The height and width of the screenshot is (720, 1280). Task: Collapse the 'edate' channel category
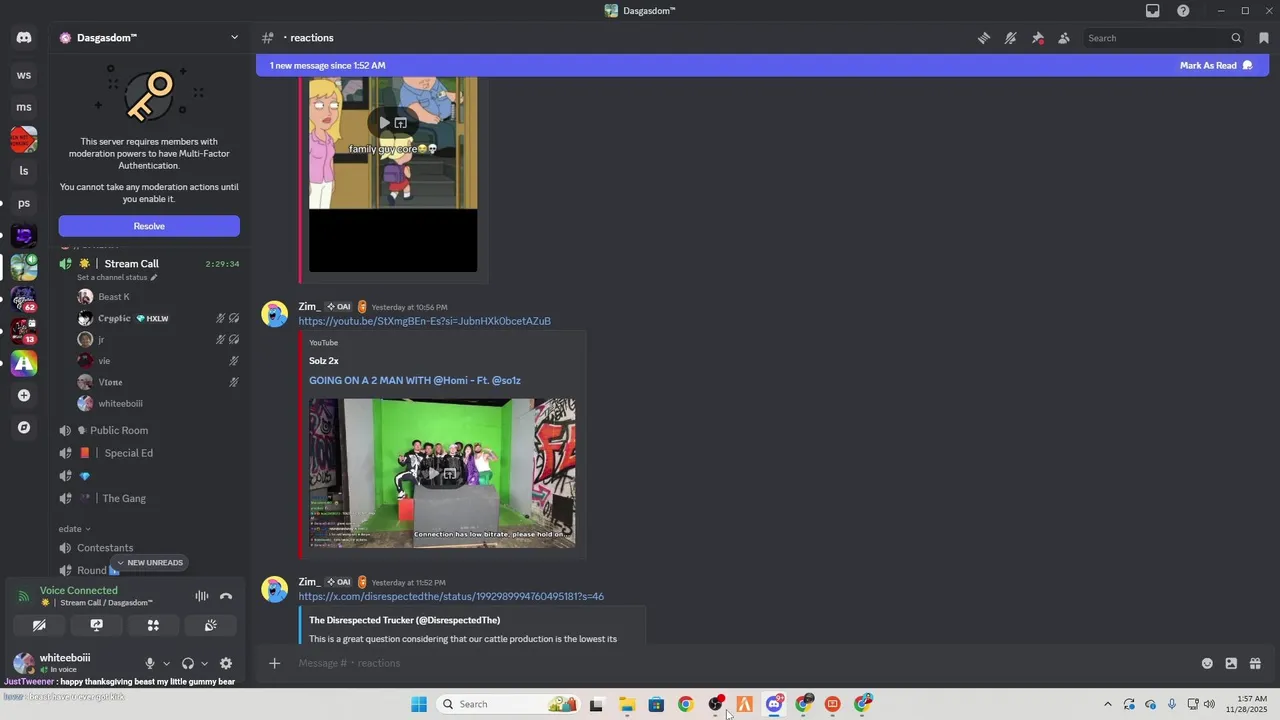click(74, 529)
